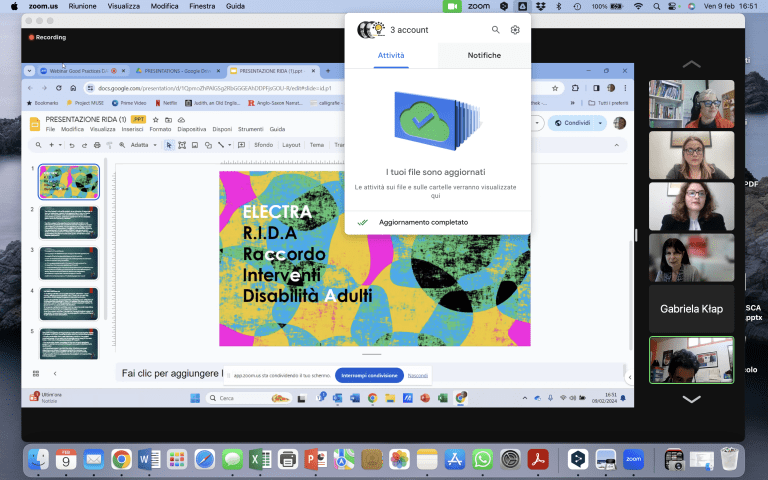
Task: Open the Slides File menu
Action: click(x=50, y=129)
